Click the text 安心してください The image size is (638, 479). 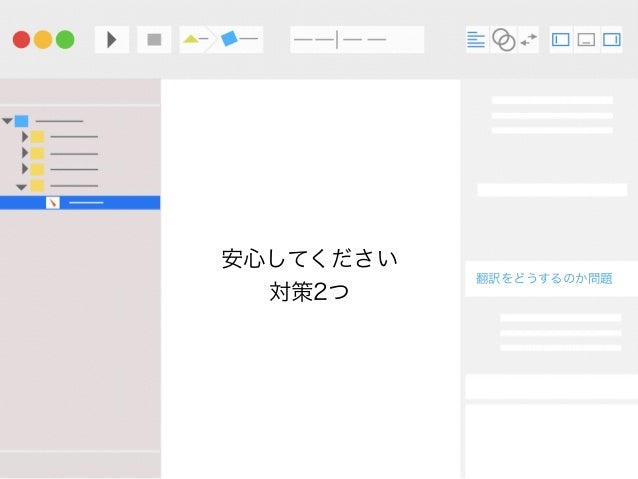click(x=309, y=259)
